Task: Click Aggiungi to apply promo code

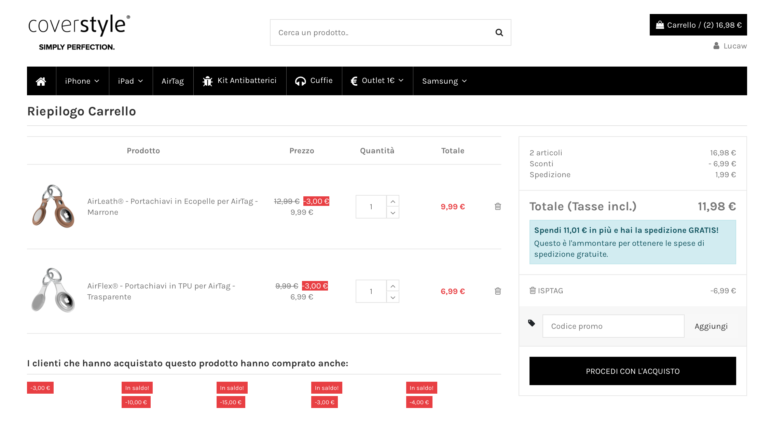Action: [x=711, y=326]
